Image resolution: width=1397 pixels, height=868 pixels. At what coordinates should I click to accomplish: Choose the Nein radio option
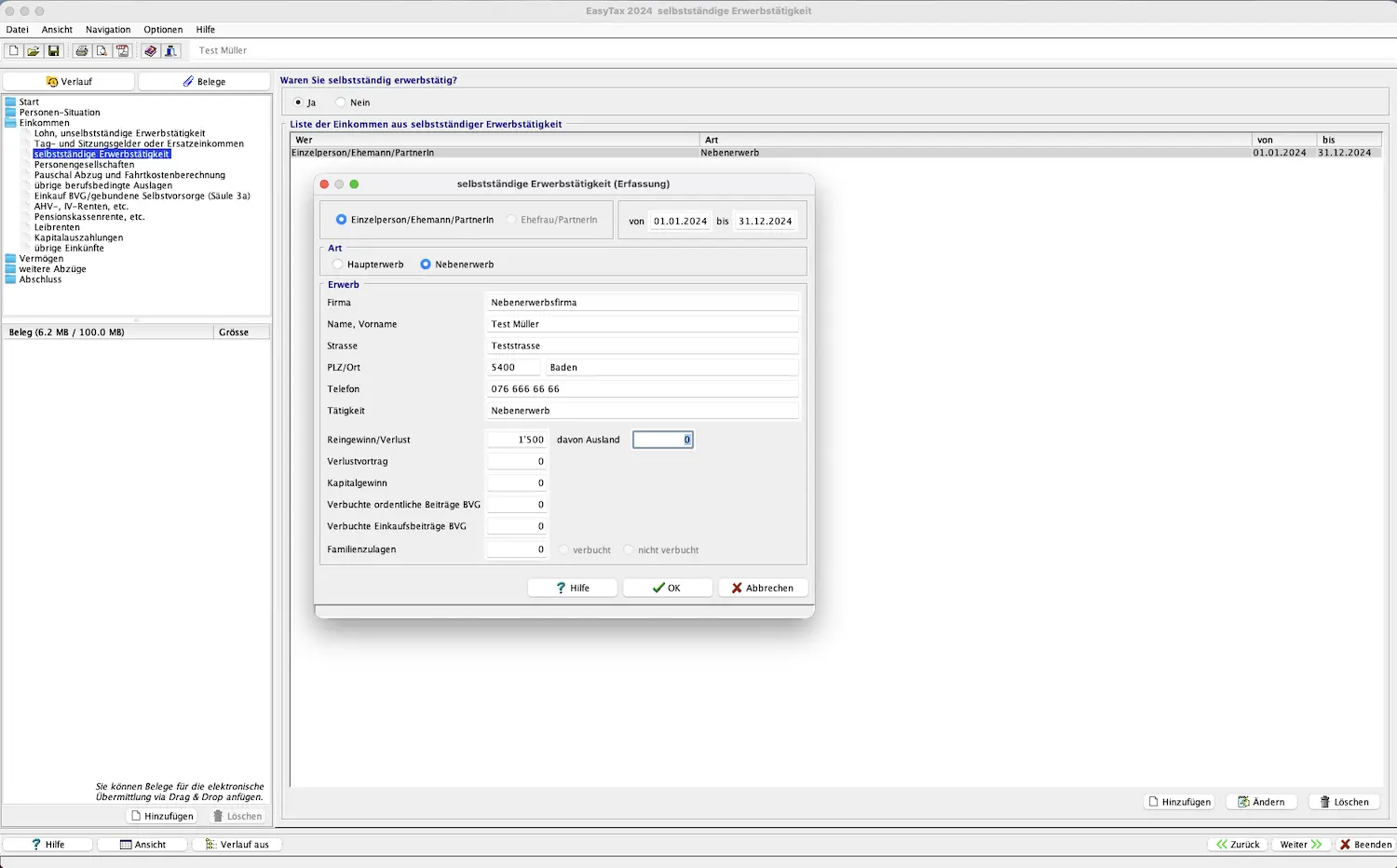tap(341, 102)
